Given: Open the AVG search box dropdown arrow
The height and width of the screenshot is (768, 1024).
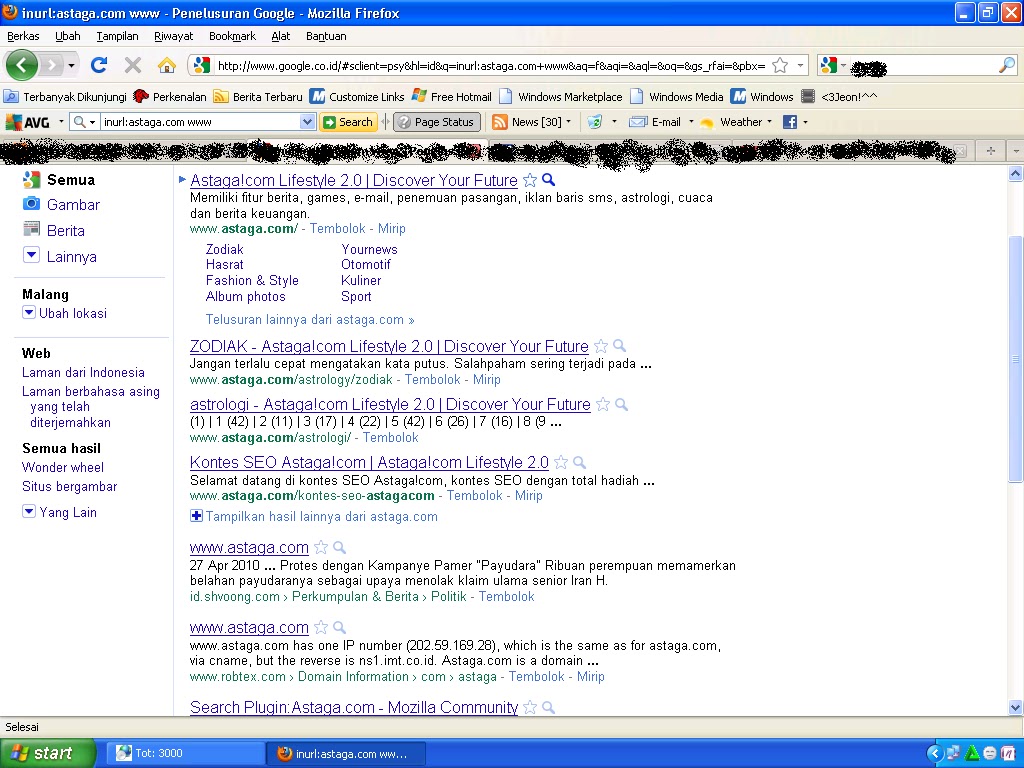Looking at the screenshot, I should tap(307, 122).
